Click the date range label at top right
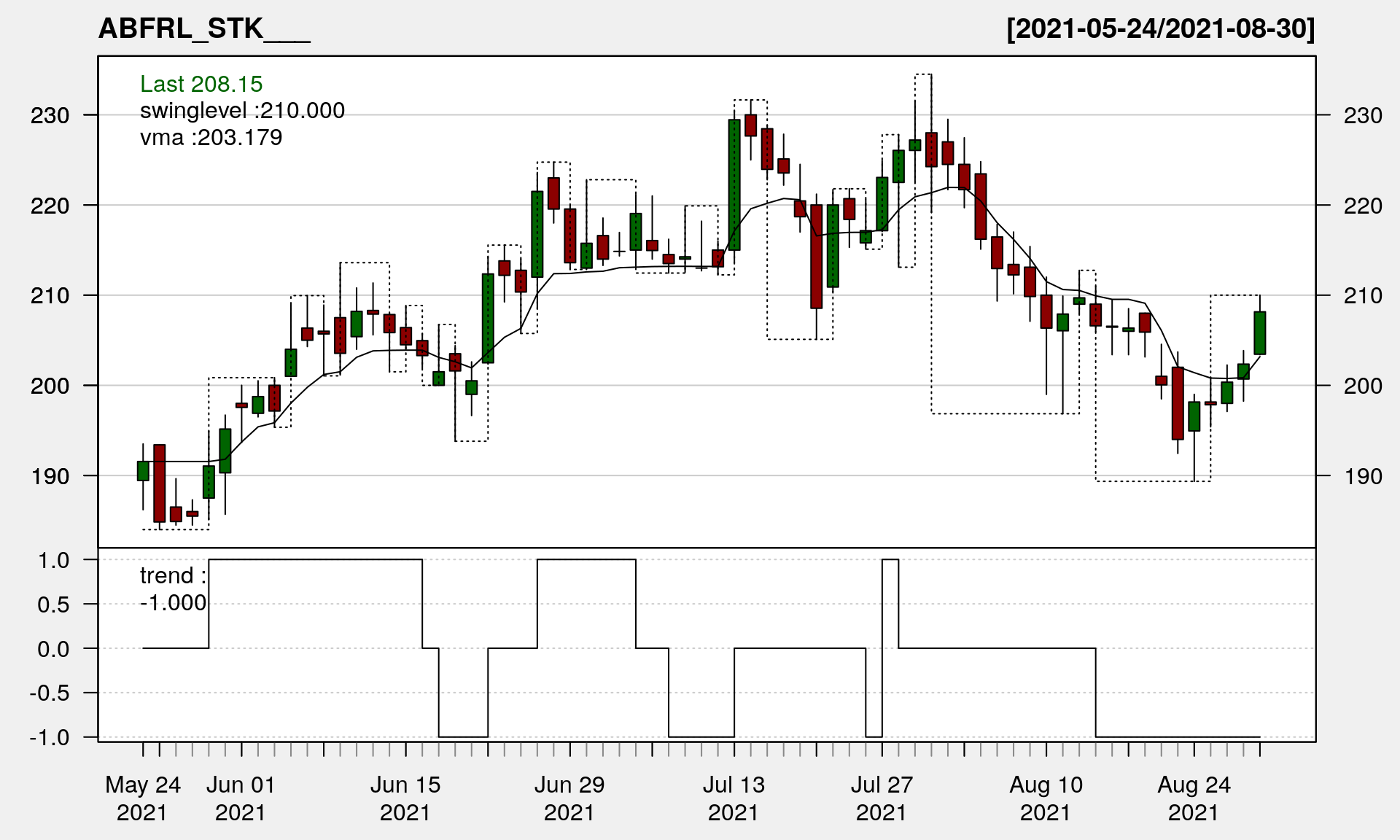This screenshot has width=1400, height=840. pos(1160,29)
